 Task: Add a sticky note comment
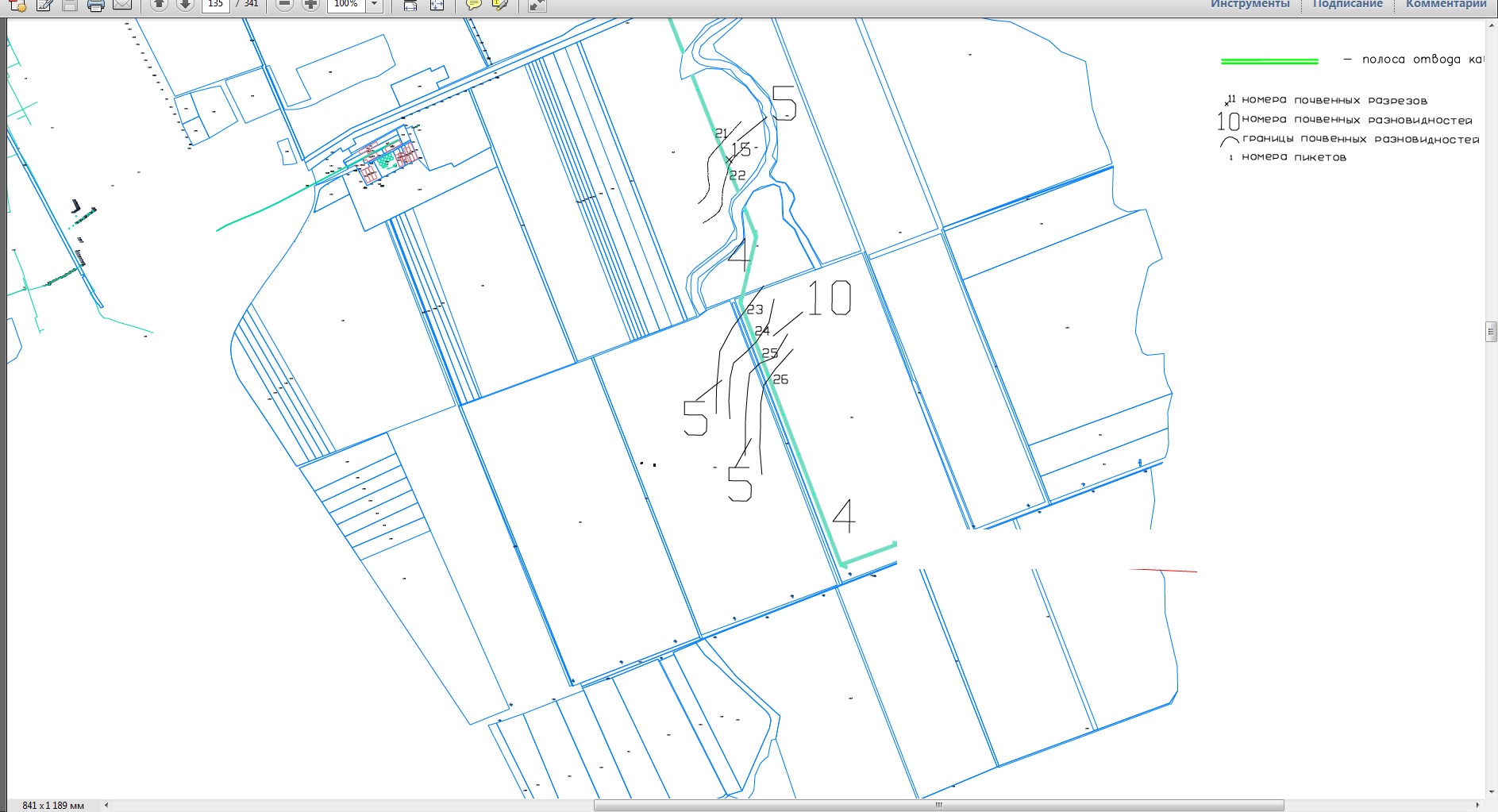coord(473,5)
